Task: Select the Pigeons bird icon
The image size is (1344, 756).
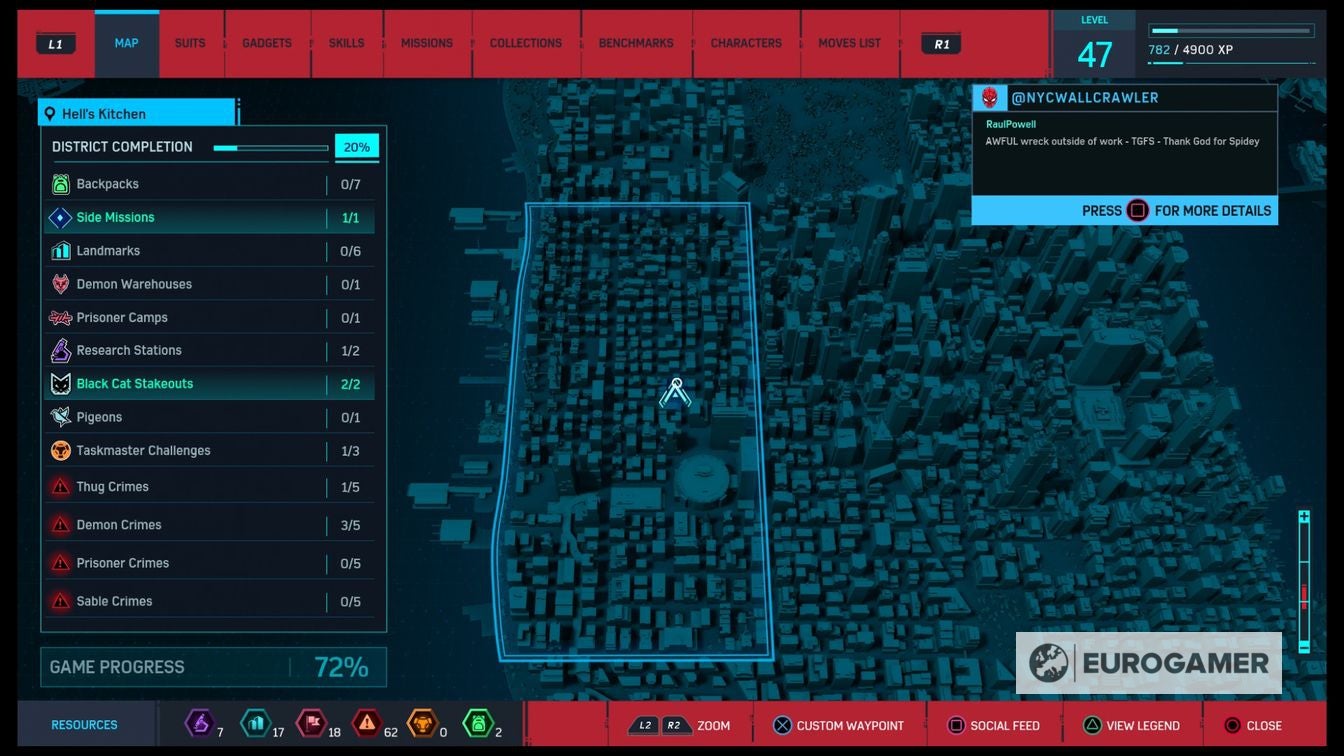Action: pos(60,417)
